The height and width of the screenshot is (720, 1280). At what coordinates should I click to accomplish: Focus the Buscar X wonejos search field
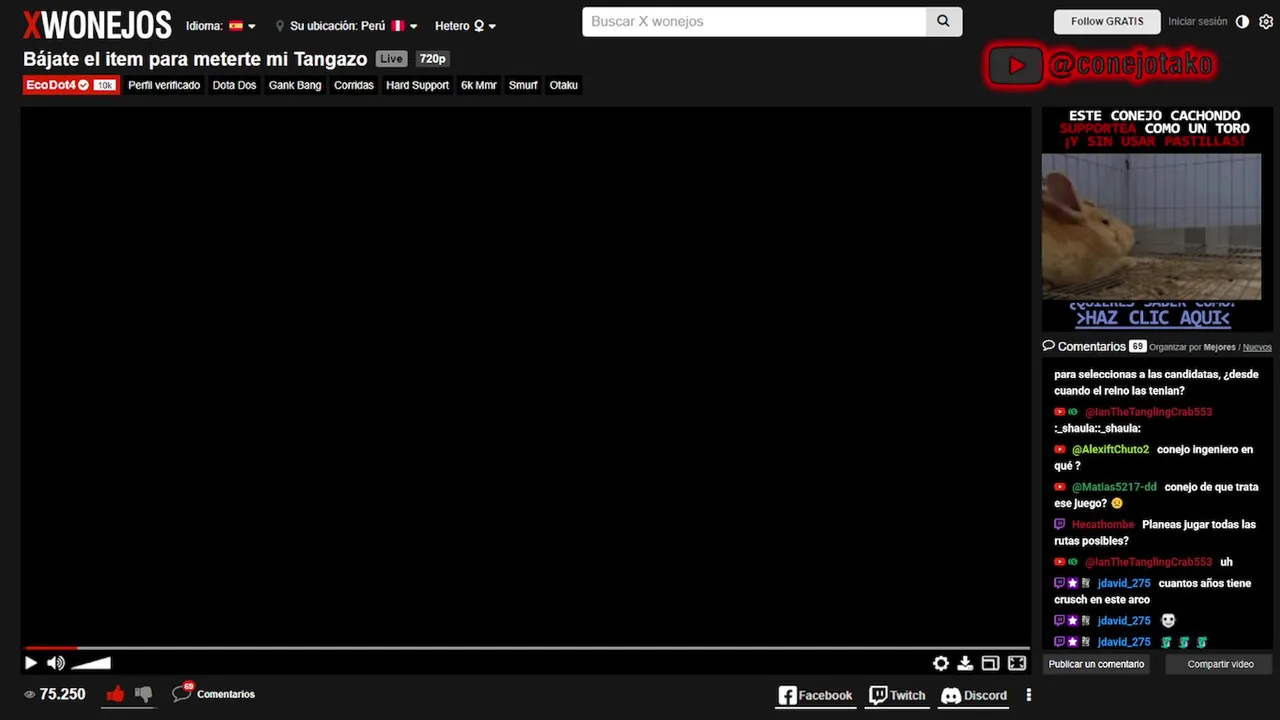[754, 21]
